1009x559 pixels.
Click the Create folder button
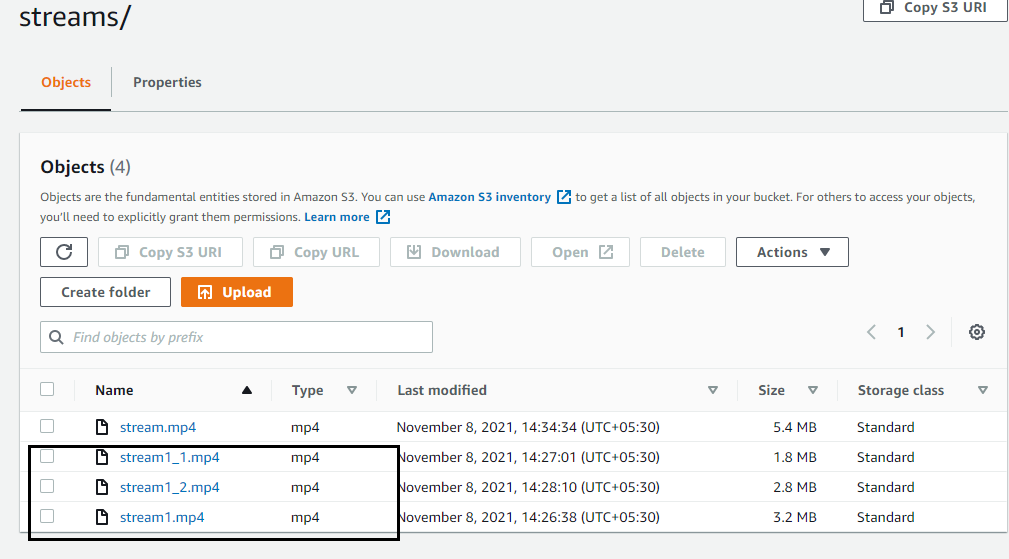click(x=106, y=292)
